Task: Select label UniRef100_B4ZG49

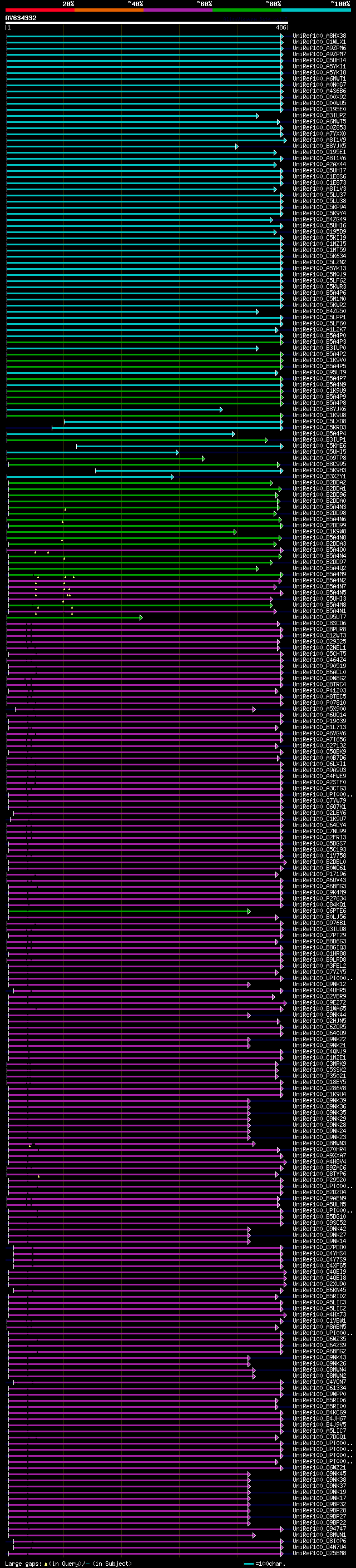Action: [x=319, y=220]
